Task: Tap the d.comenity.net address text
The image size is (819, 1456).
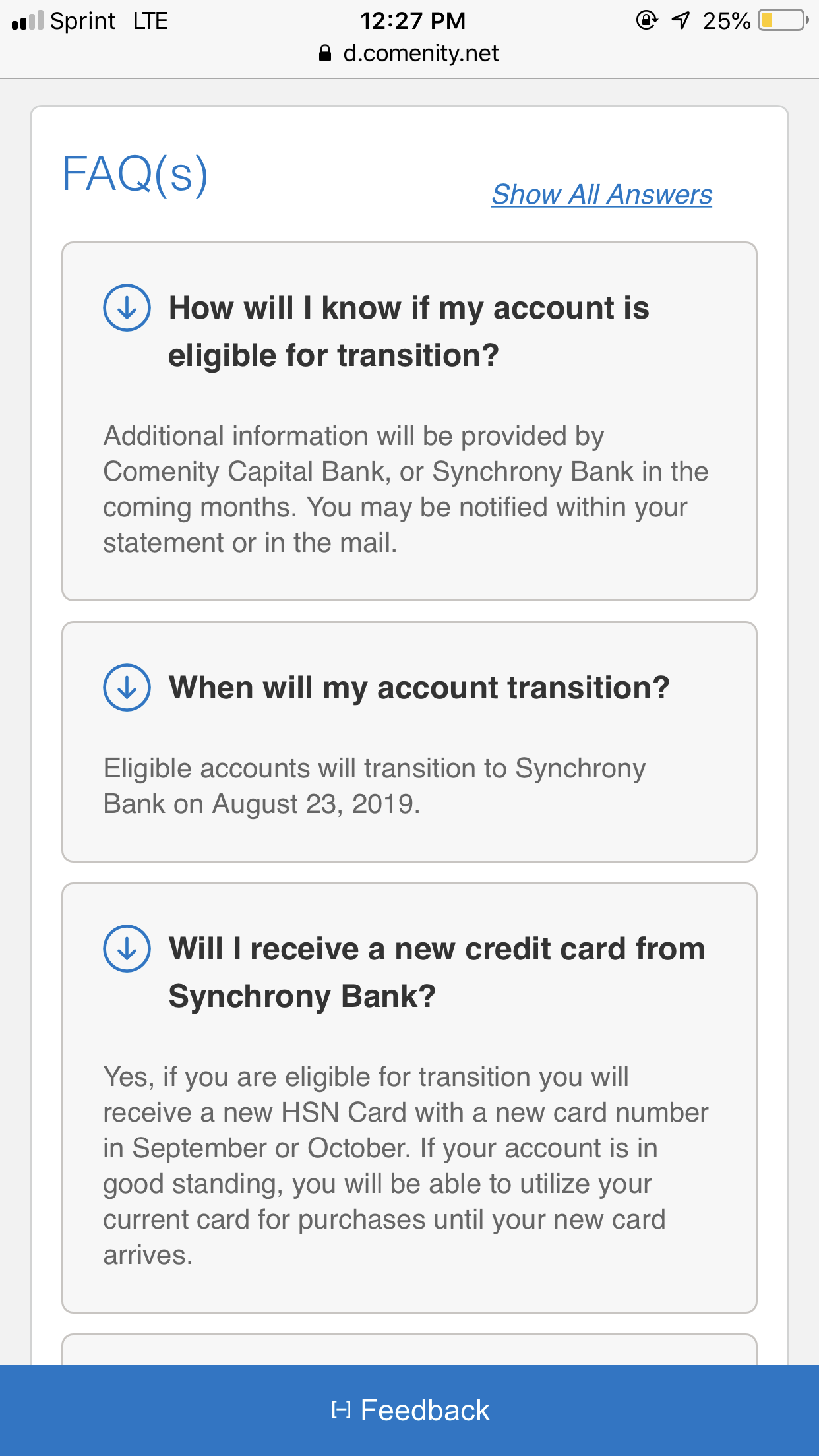Action: point(421,53)
